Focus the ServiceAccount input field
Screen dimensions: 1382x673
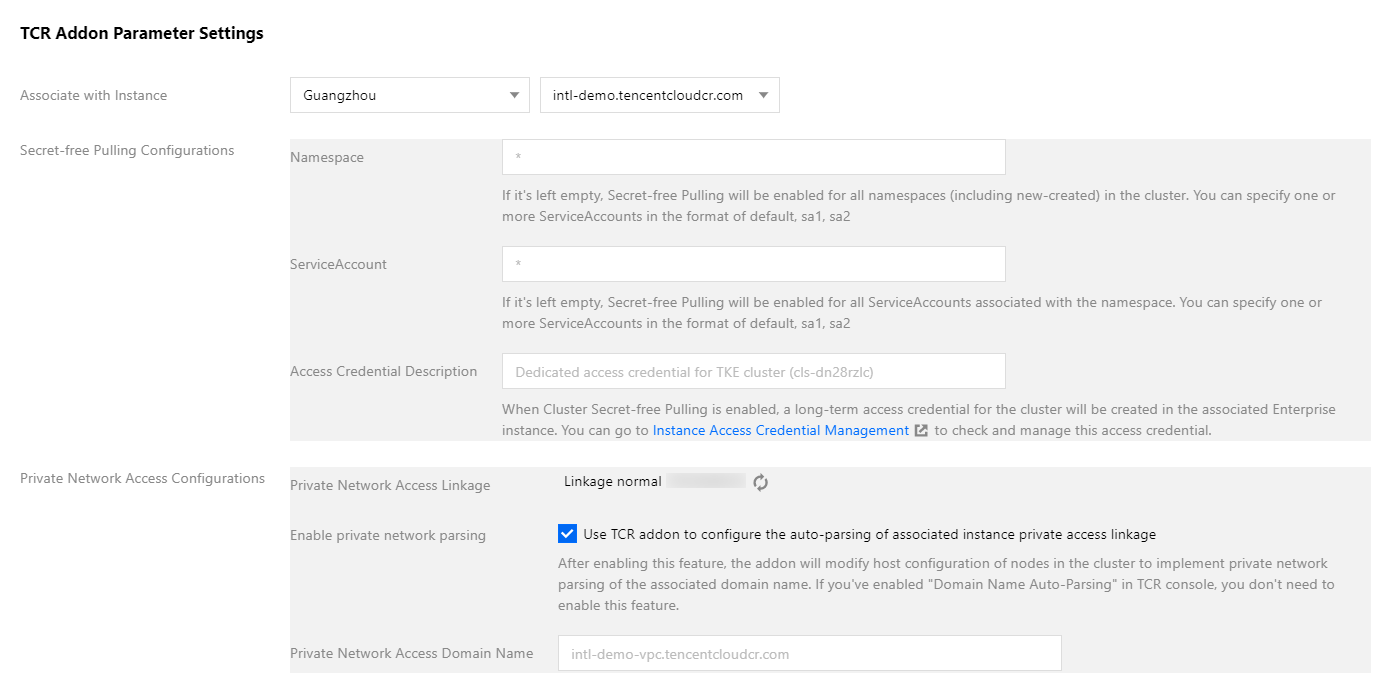pyautogui.click(x=753, y=264)
